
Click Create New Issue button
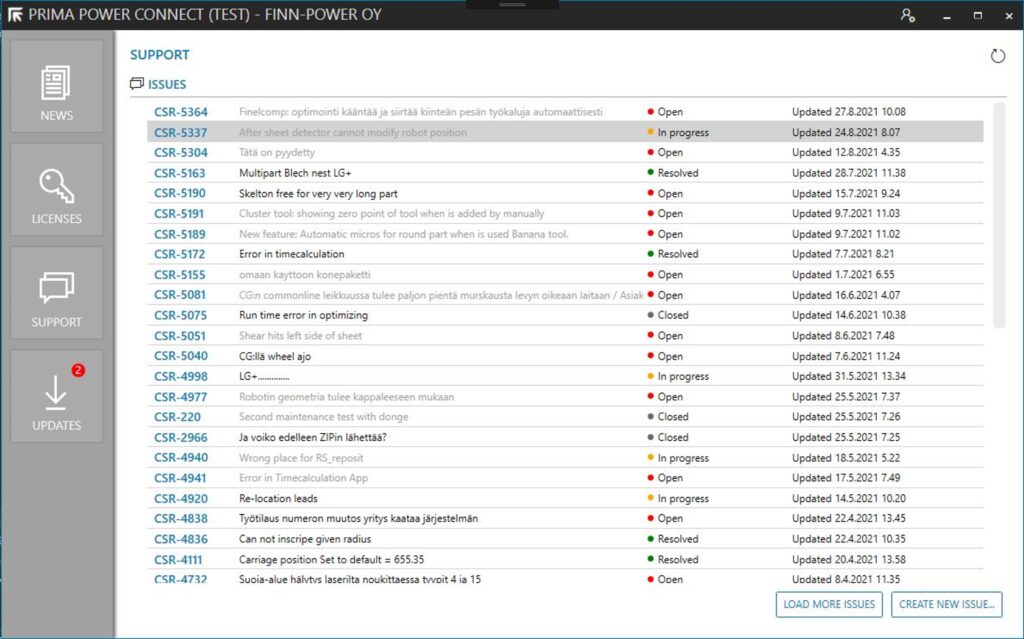pos(946,604)
